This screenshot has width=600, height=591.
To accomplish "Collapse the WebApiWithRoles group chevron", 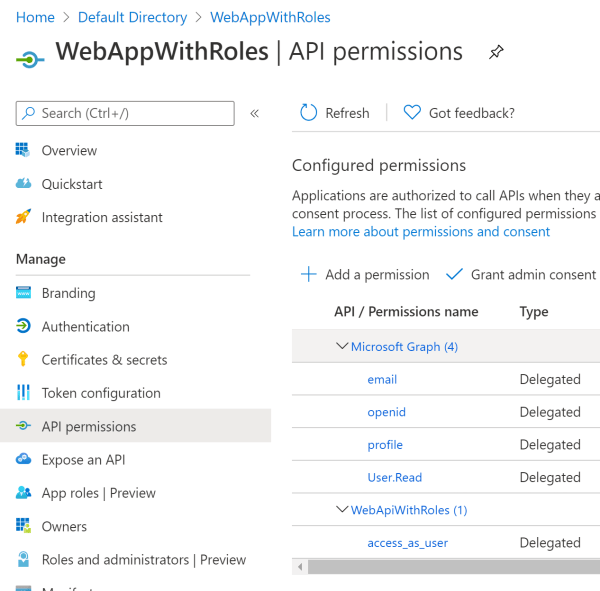I will [x=342, y=509].
